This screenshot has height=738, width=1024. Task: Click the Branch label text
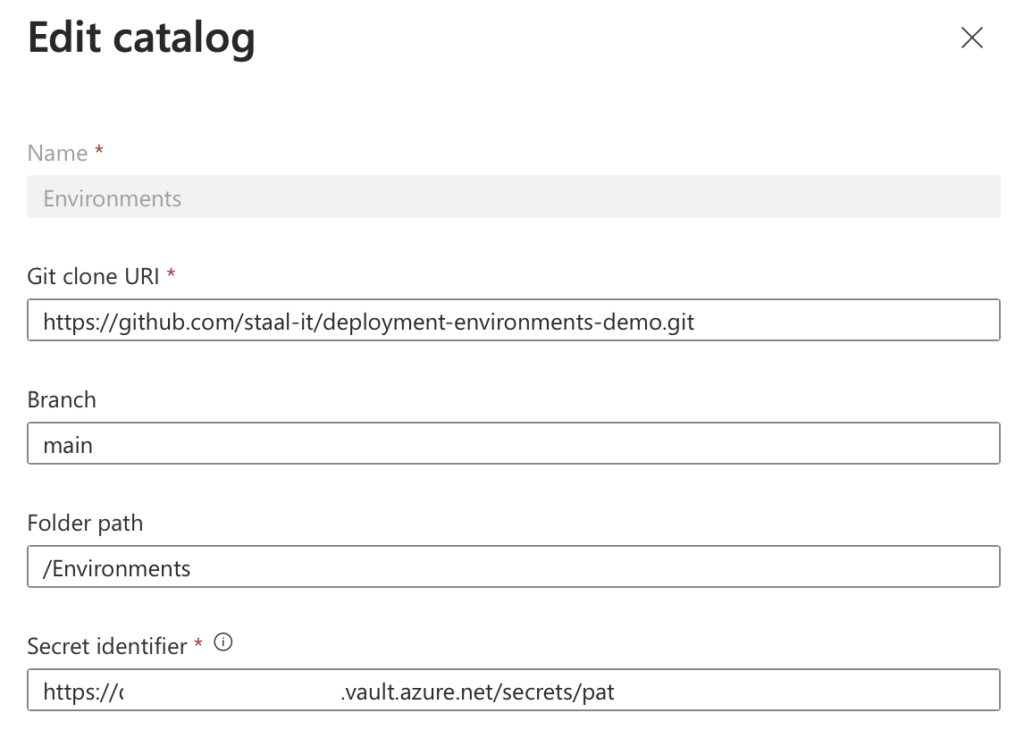click(61, 400)
